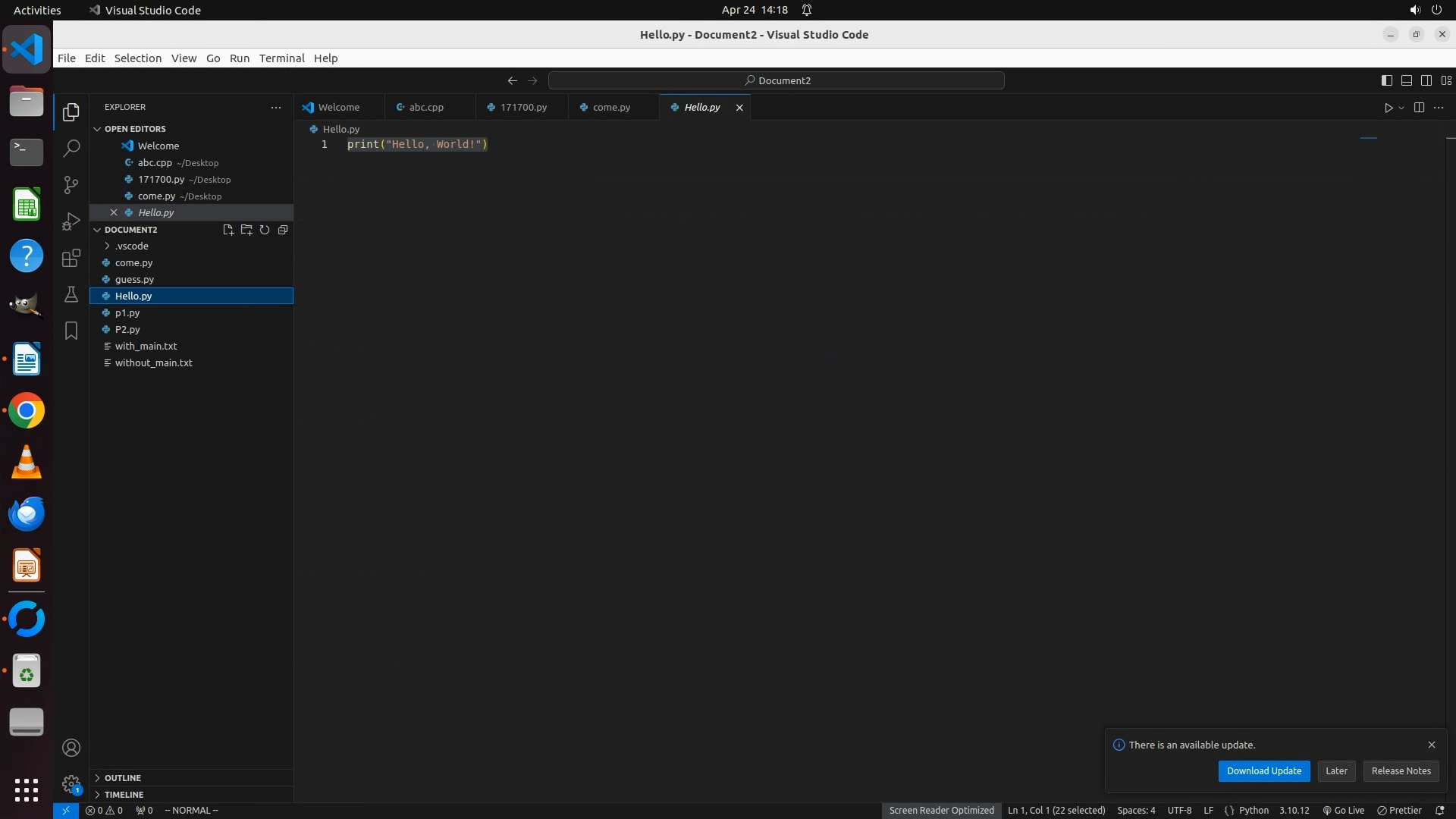Open Source Control view
1456x819 pixels.
(x=71, y=185)
